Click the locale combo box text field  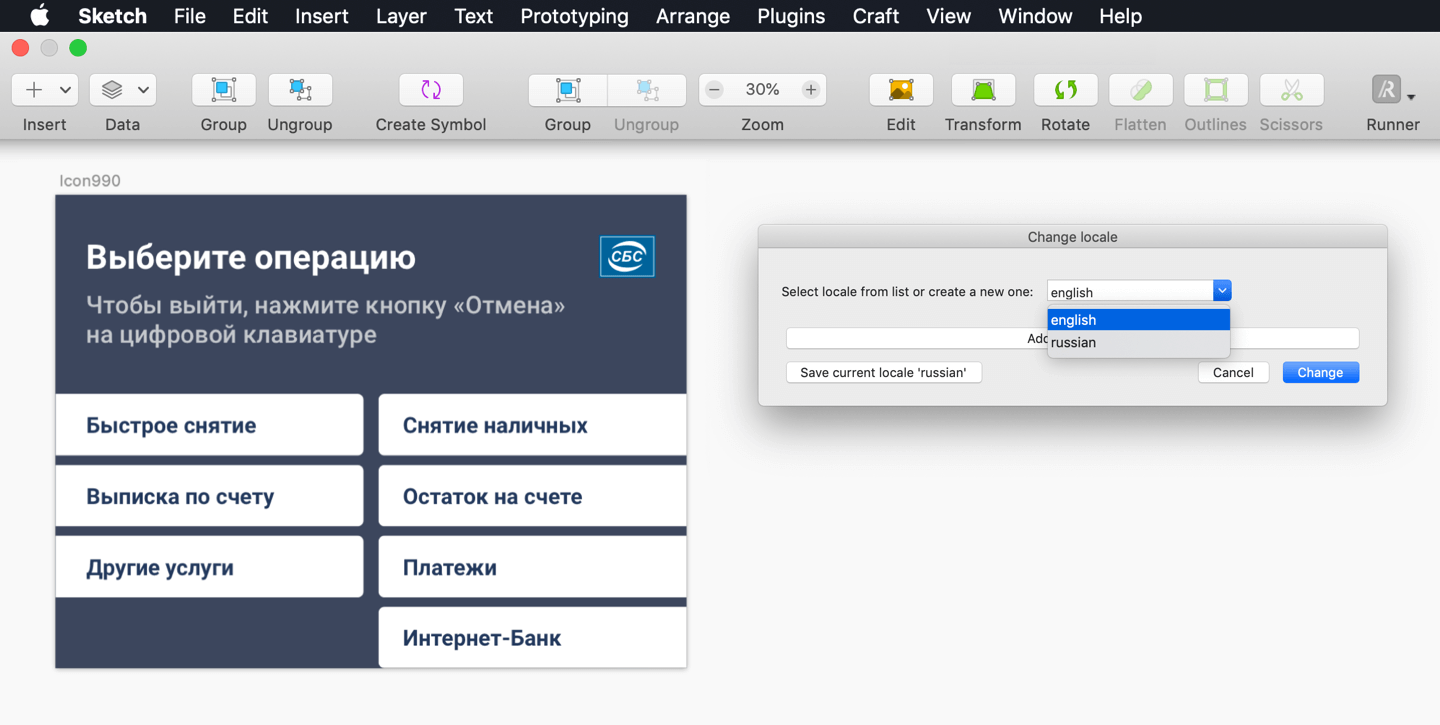pos(1130,291)
